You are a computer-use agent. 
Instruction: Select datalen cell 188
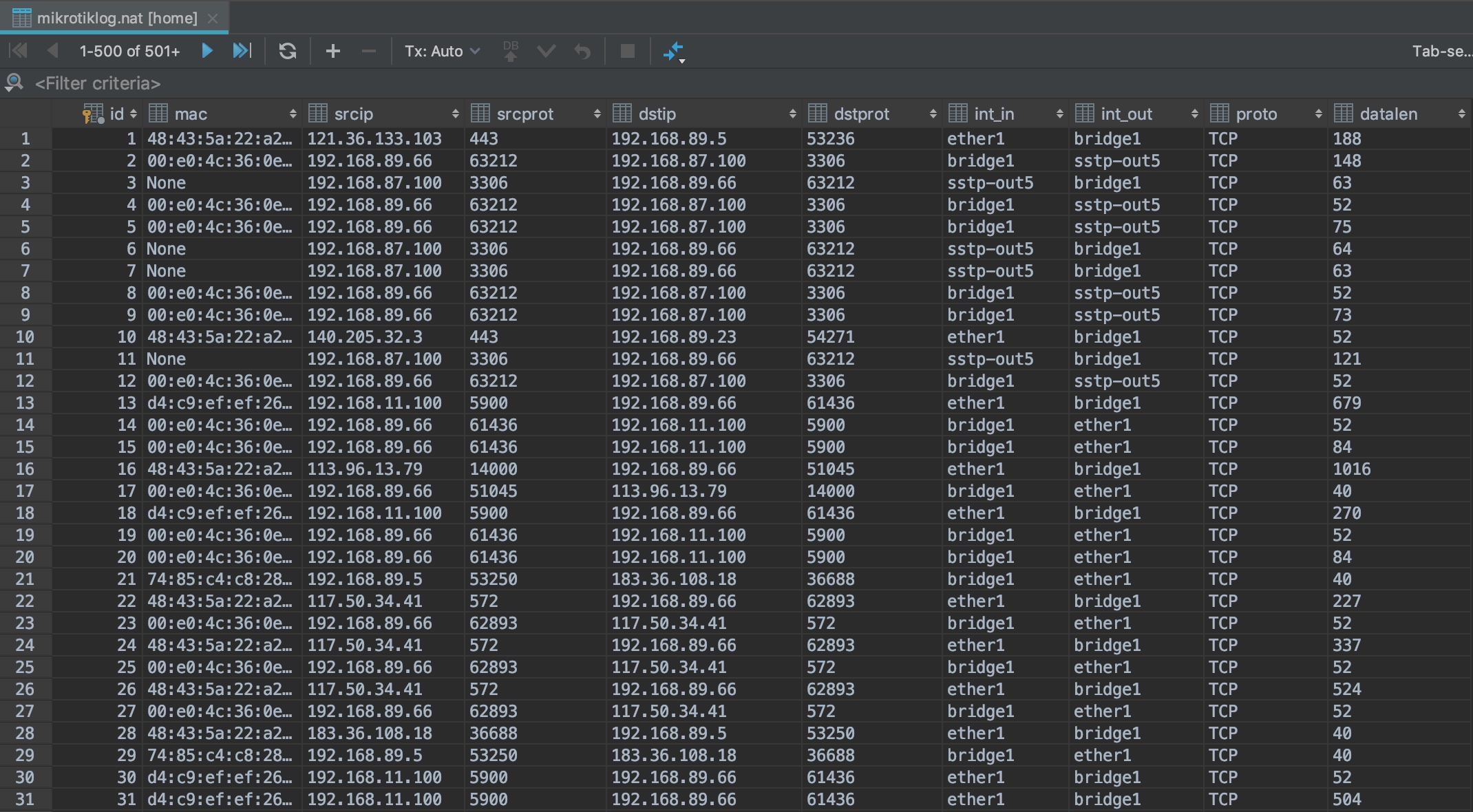tap(1401, 138)
